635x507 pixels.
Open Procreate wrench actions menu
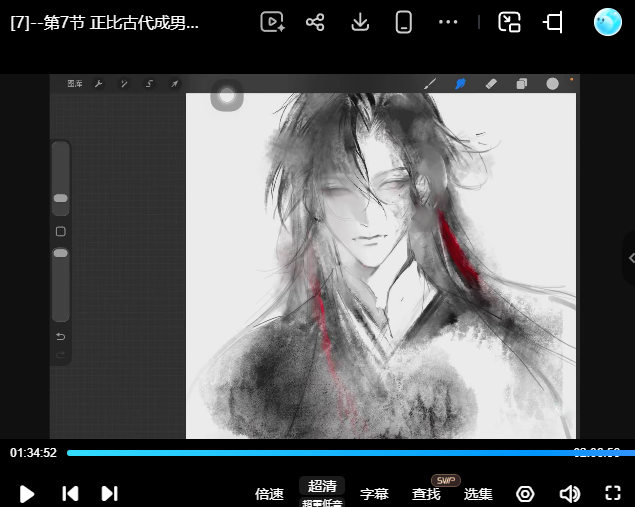point(98,84)
